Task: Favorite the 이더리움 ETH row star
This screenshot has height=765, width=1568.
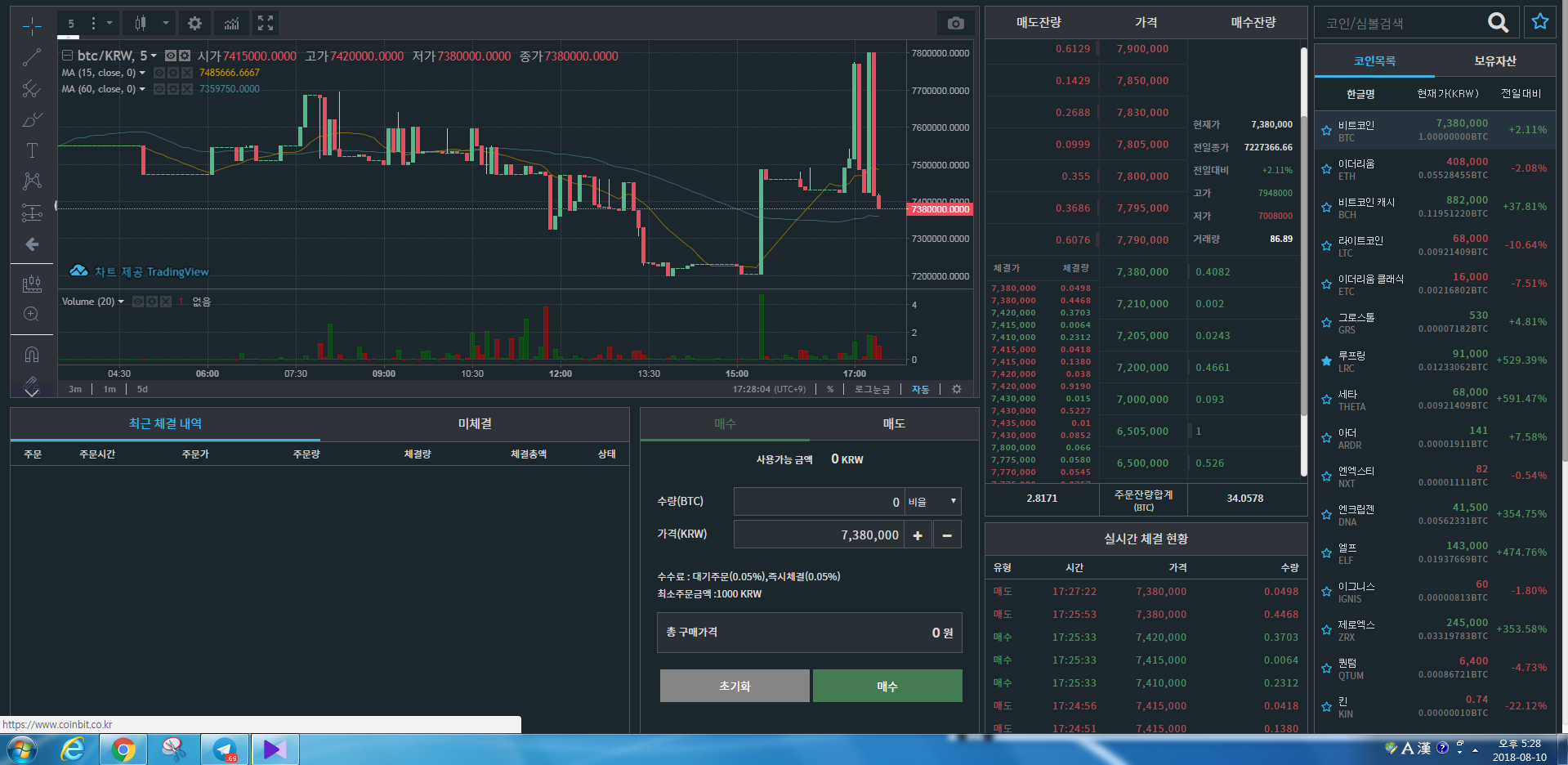Action: point(1327,169)
